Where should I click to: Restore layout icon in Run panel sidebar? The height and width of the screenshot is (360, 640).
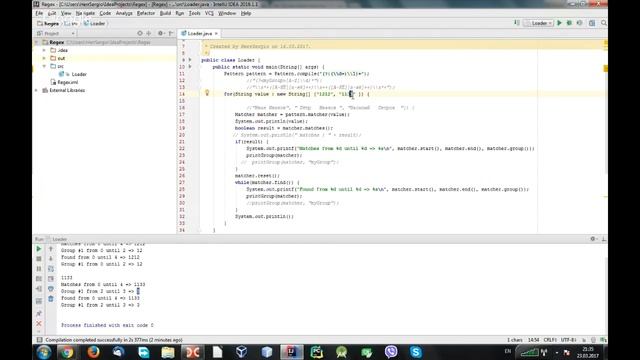(x=39, y=301)
